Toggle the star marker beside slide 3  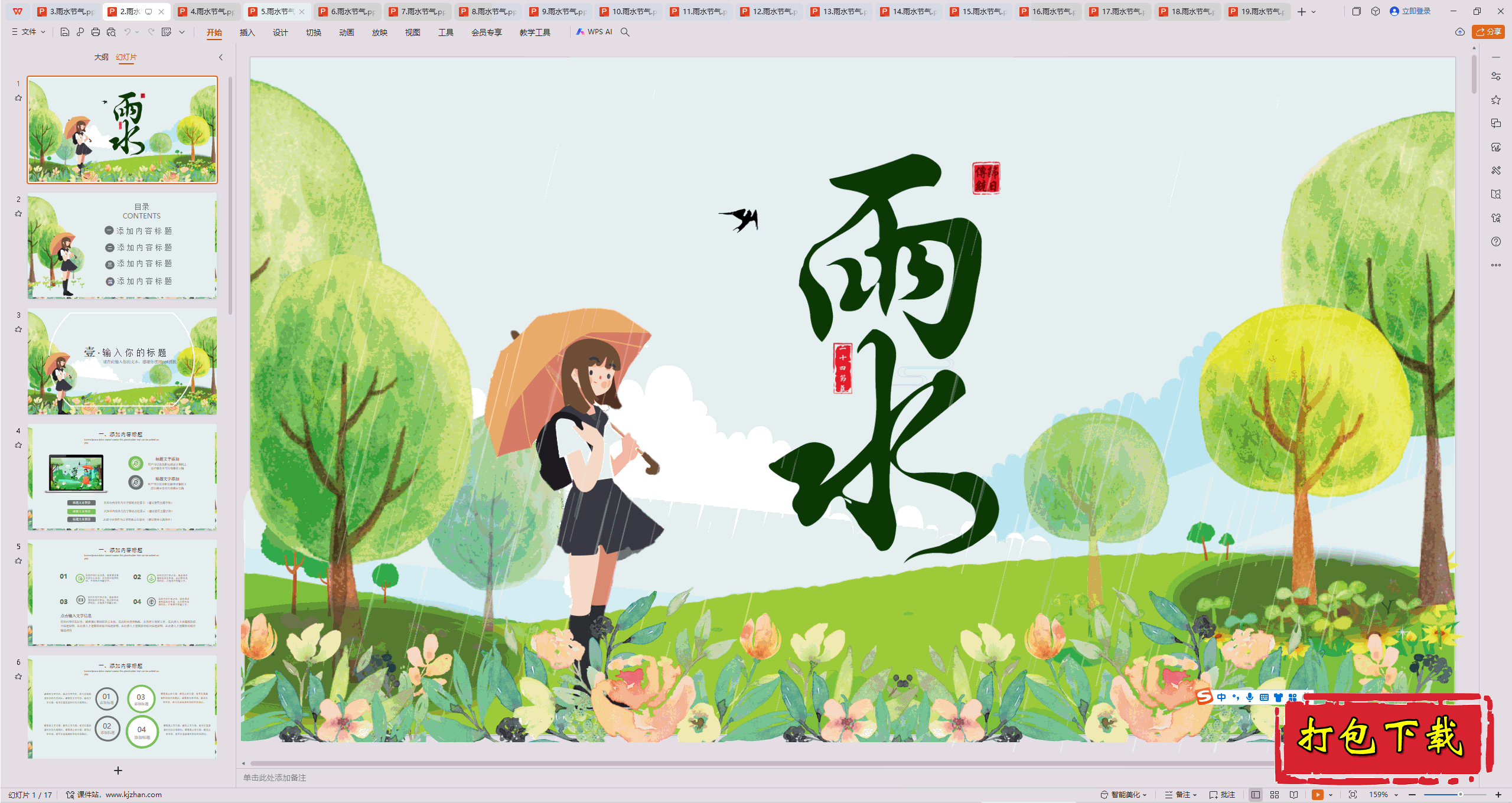tap(18, 329)
